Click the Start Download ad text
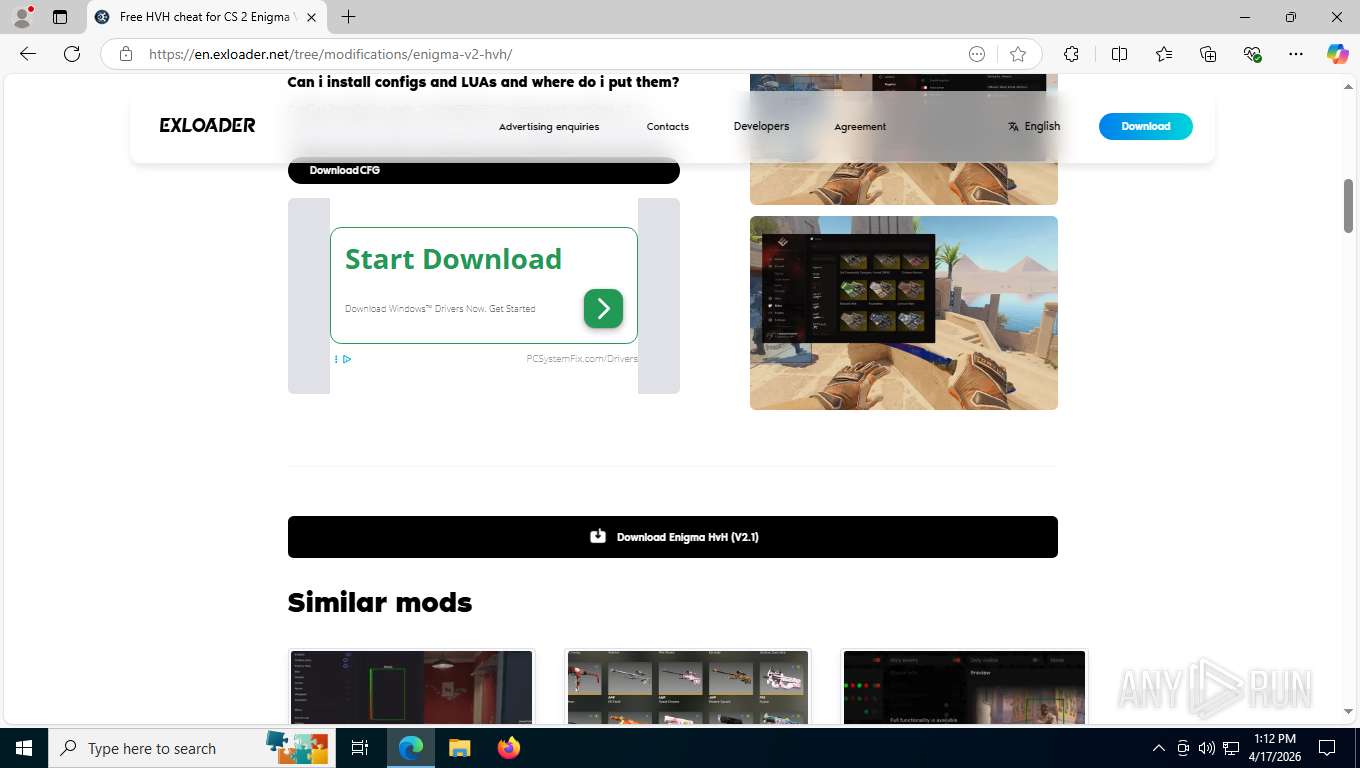 (453, 259)
